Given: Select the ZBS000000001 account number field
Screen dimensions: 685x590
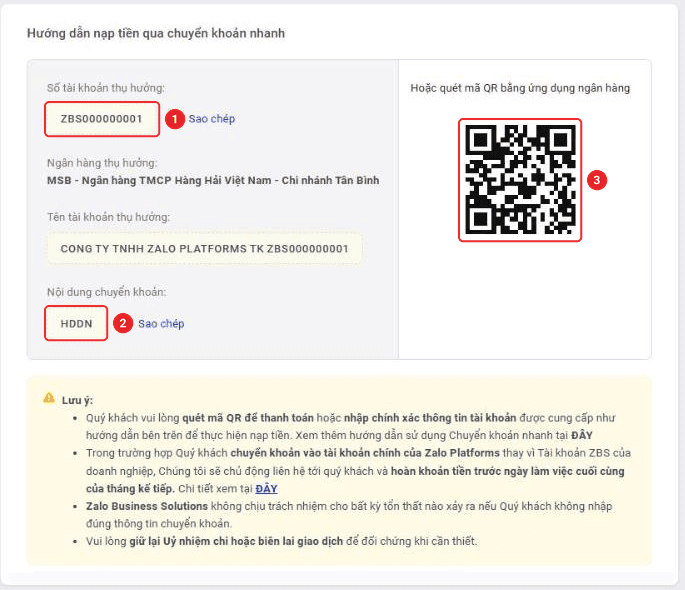Looking at the screenshot, I should pos(102,119).
